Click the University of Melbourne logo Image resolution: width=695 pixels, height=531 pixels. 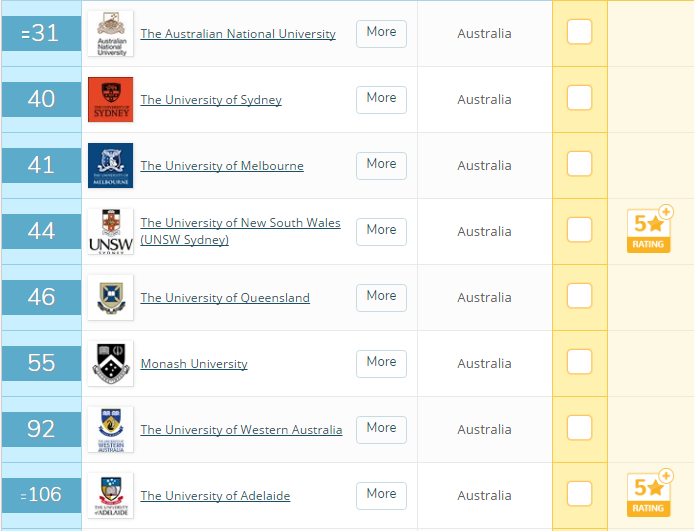(110, 165)
